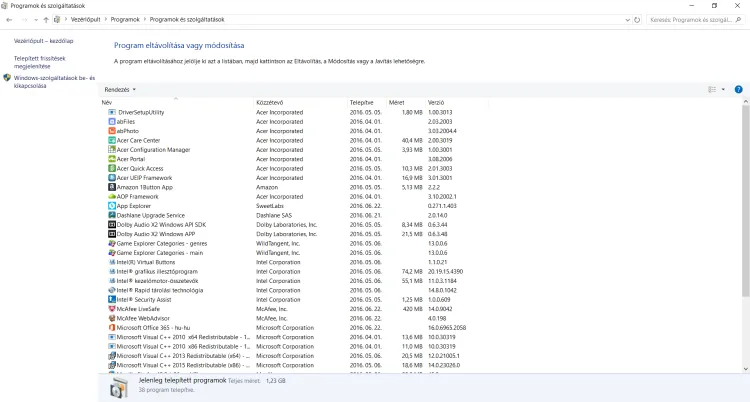This screenshot has height=402, width=750.
Task: Select the Acer Care Center icon
Action: click(x=111, y=140)
